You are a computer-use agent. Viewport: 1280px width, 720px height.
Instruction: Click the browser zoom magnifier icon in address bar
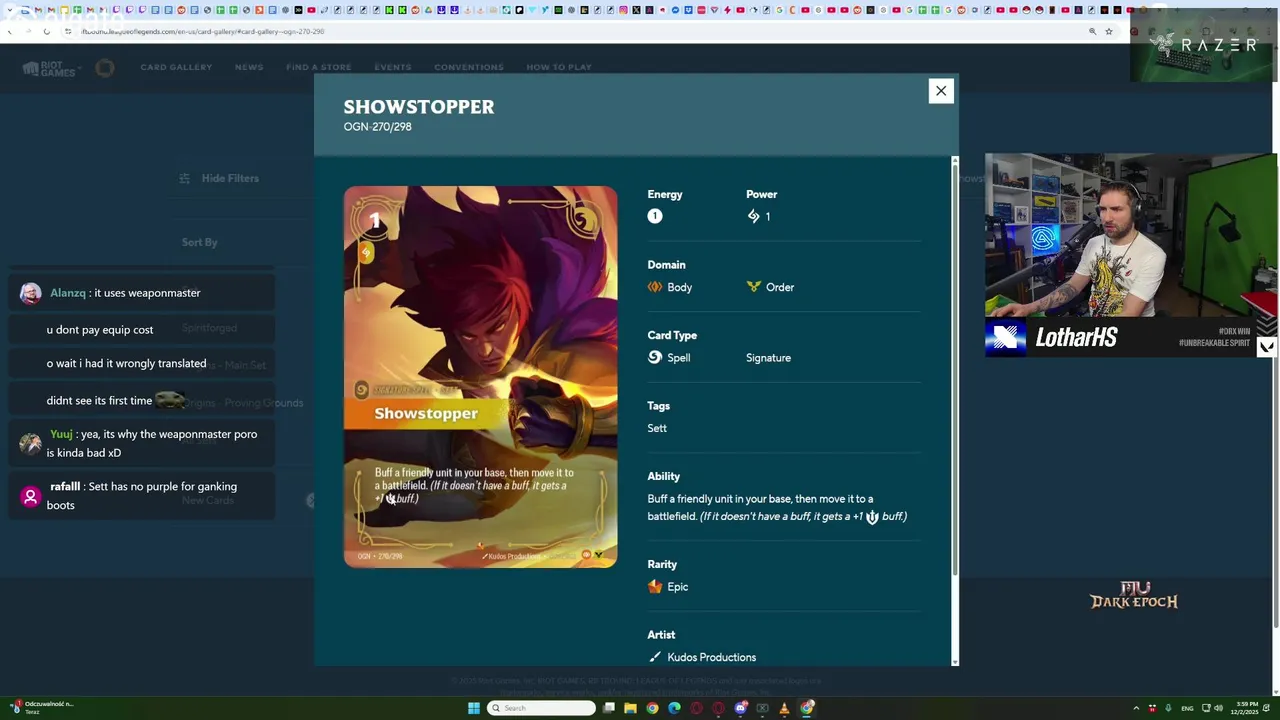click(1092, 31)
